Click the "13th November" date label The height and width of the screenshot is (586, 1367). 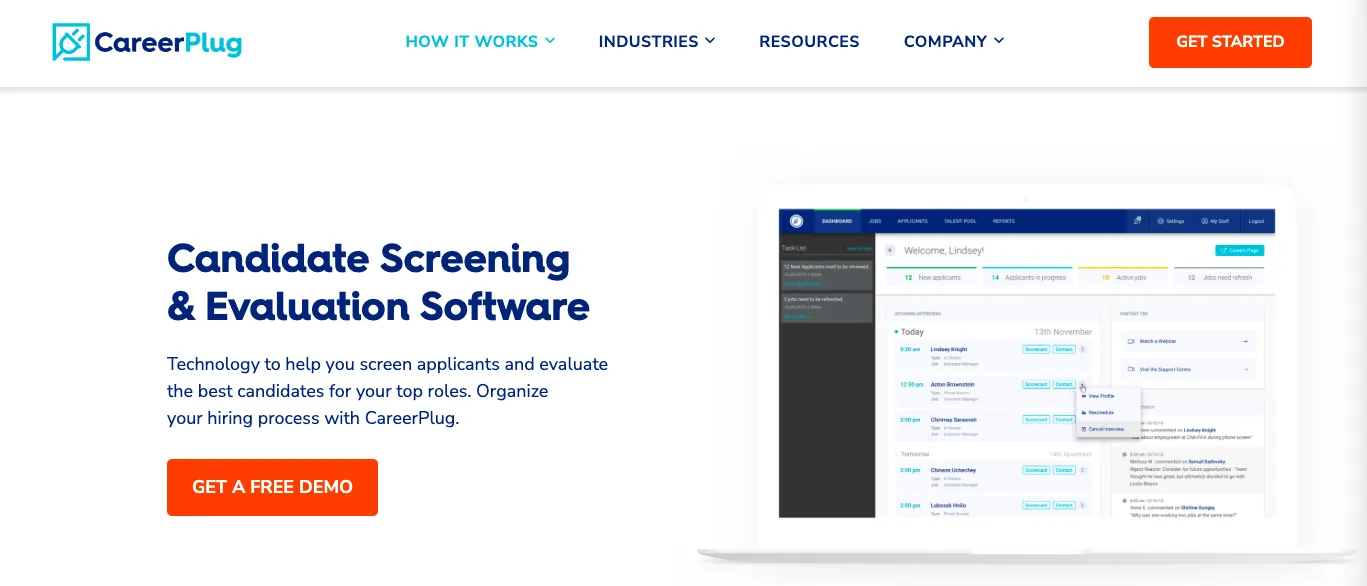pyautogui.click(x=1063, y=332)
